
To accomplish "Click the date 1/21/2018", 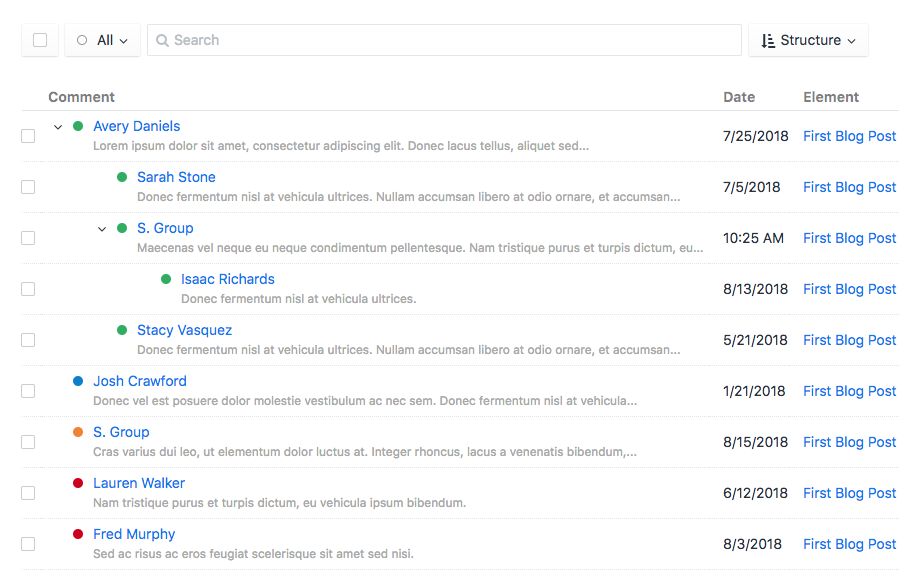I will [x=754, y=391].
